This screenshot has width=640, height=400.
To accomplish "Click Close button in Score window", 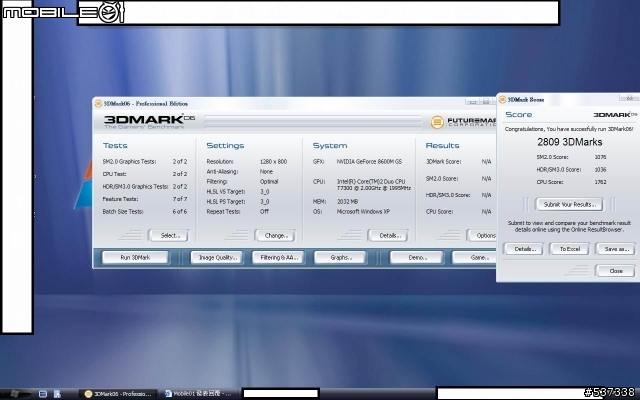I will [616, 271].
